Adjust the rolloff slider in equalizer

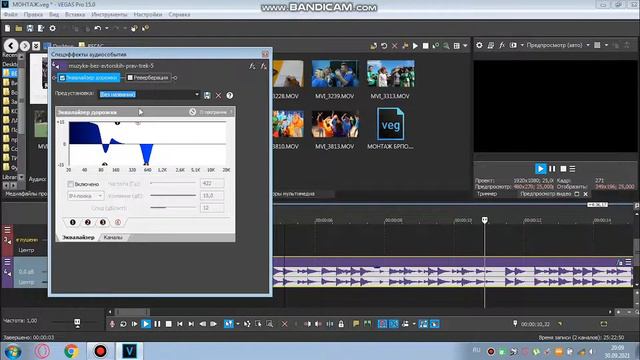[x=173, y=208]
